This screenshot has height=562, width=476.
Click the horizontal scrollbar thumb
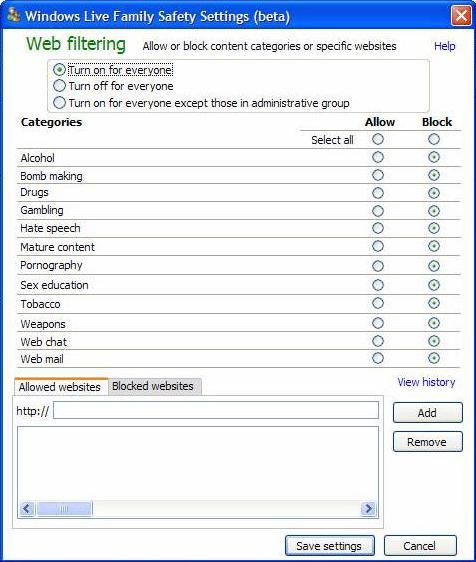(64, 508)
